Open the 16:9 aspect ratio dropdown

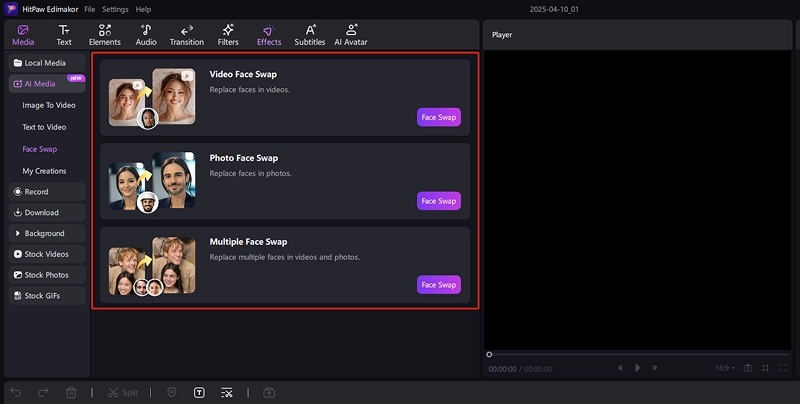[725, 368]
